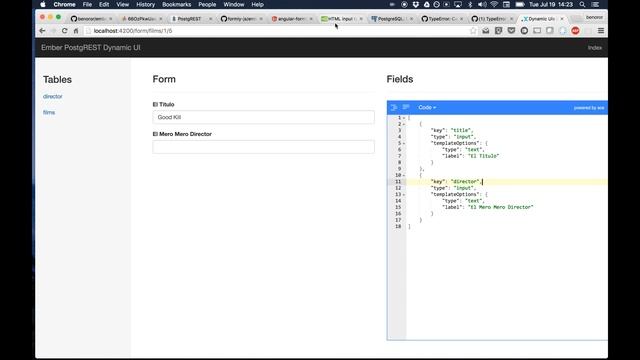Click the browser forward arrow
The image size is (640, 360).
click(x=53, y=31)
